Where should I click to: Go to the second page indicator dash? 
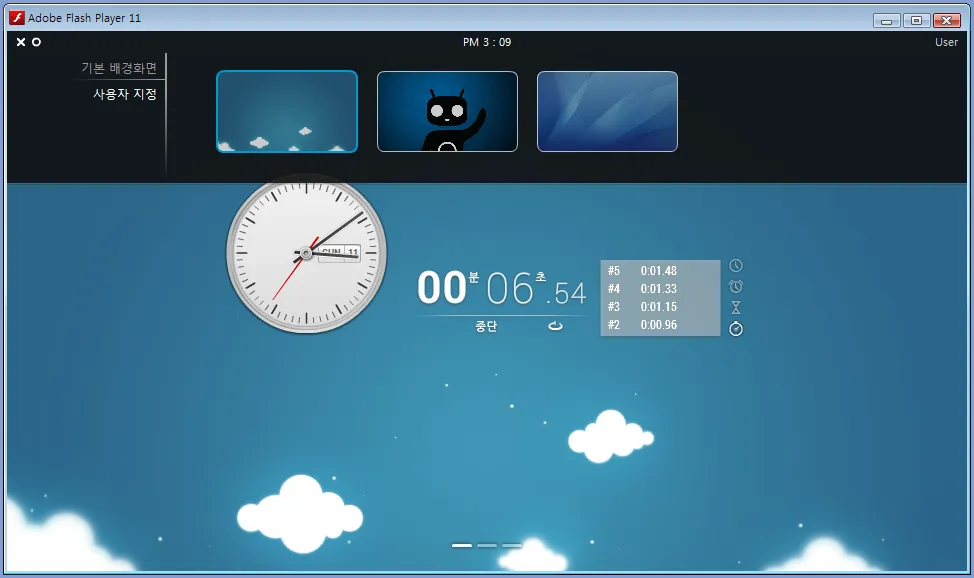pos(487,545)
